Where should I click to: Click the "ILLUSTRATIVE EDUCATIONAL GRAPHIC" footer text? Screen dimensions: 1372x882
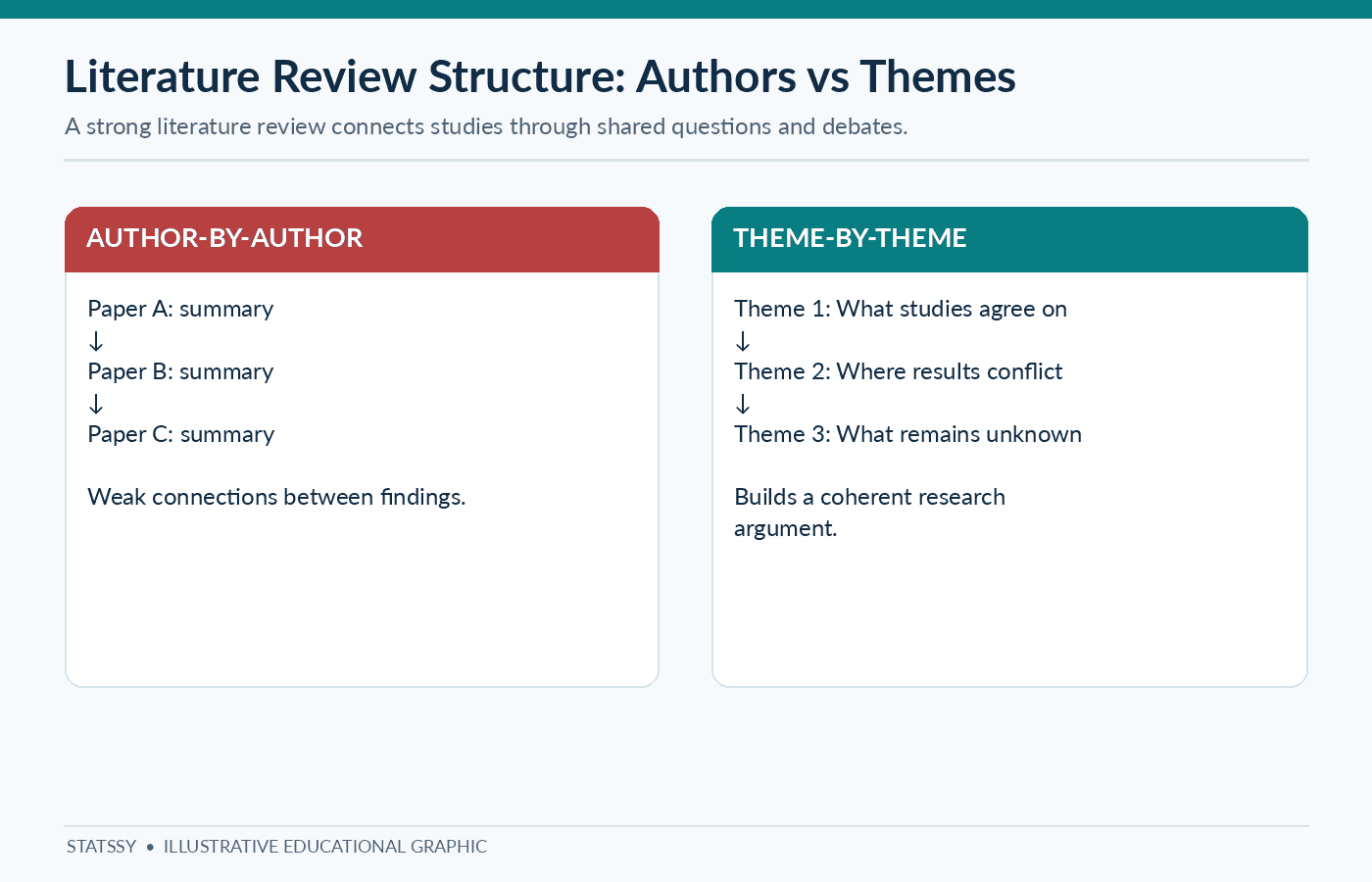[325, 847]
